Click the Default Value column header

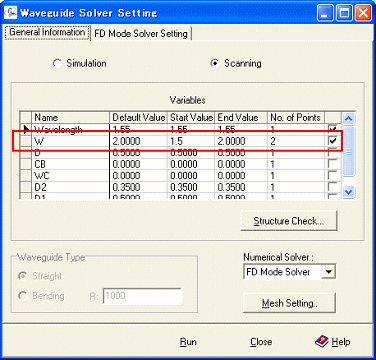click(138, 118)
